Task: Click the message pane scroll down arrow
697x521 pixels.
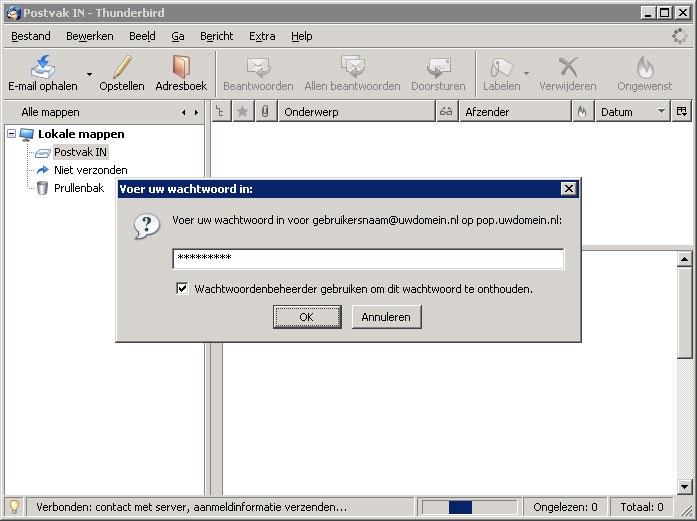Action: tap(685, 487)
